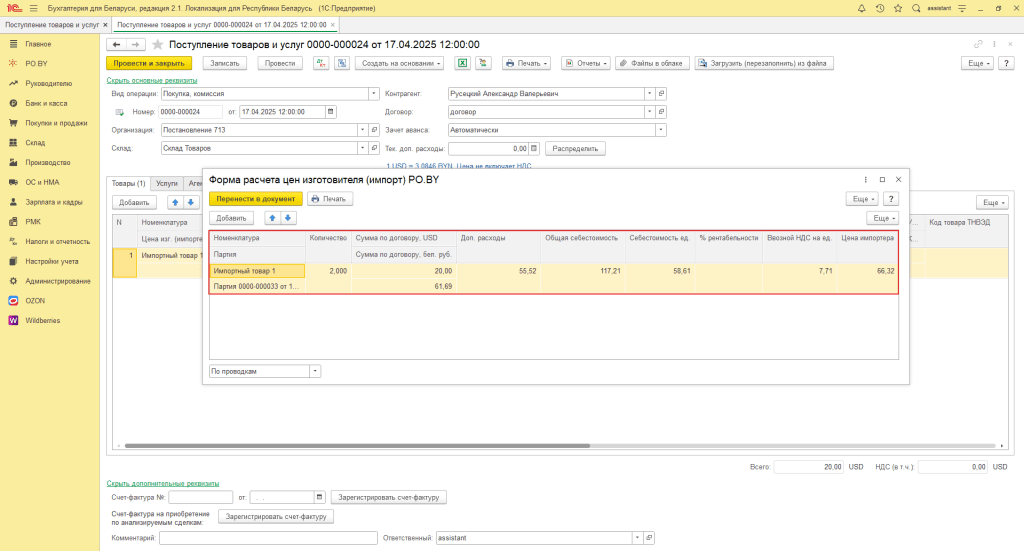The height and width of the screenshot is (551, 1024).
Task: Click the Провести и закрыть button
Action: point(149,63)
